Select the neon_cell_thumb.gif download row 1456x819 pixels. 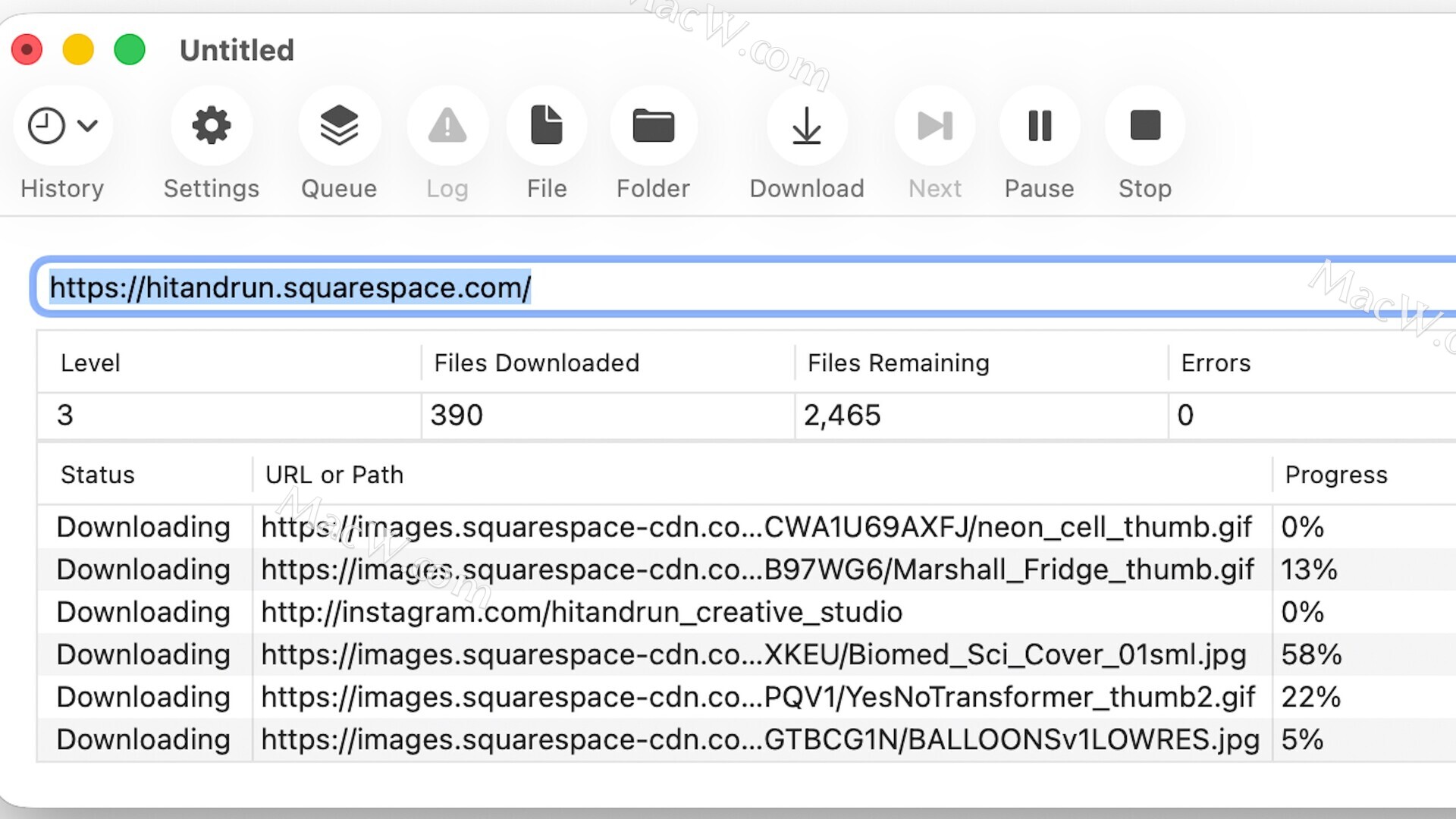756,527
